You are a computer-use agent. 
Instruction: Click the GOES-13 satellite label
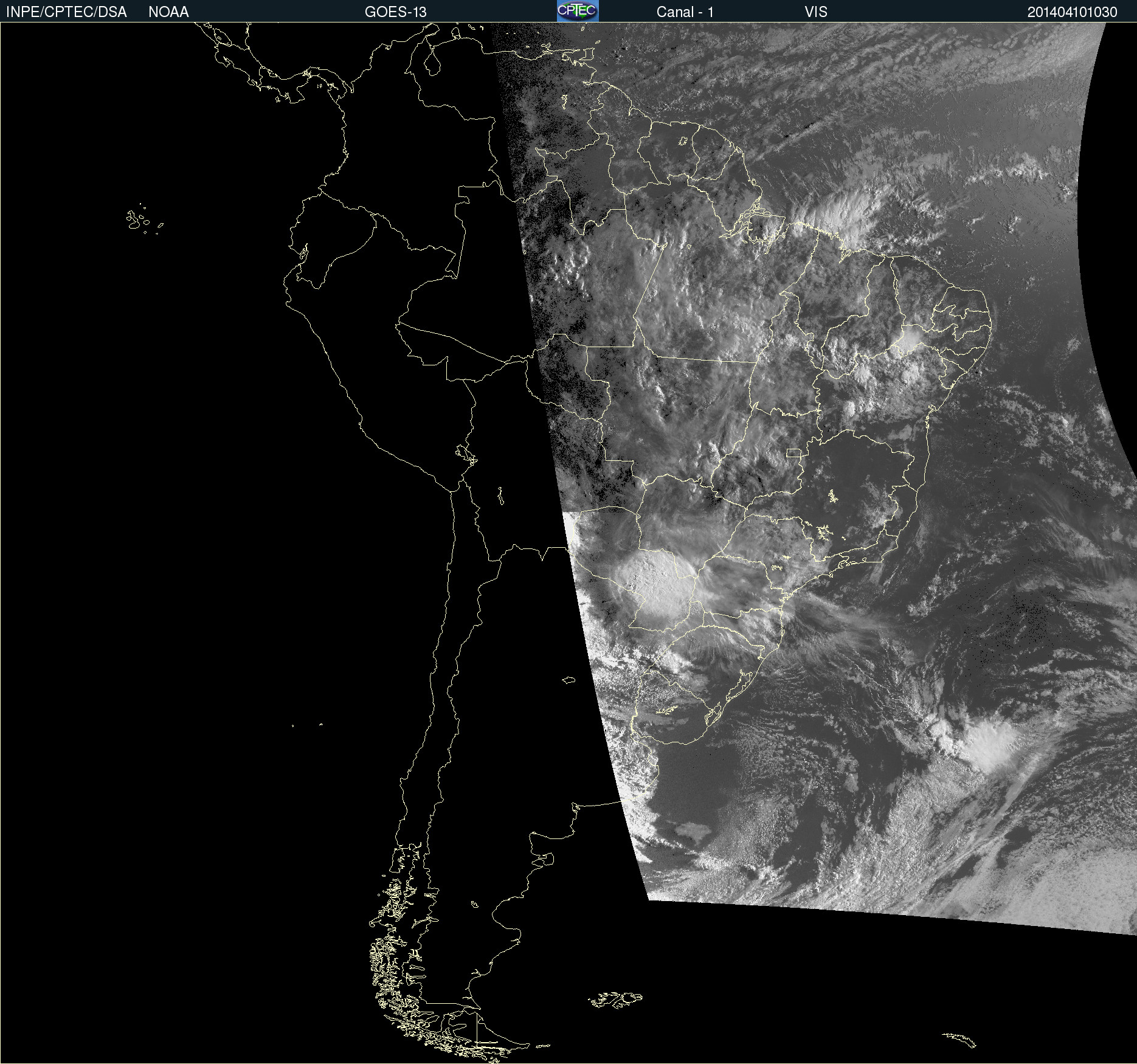pyautogui.click(x=396, y=12)
